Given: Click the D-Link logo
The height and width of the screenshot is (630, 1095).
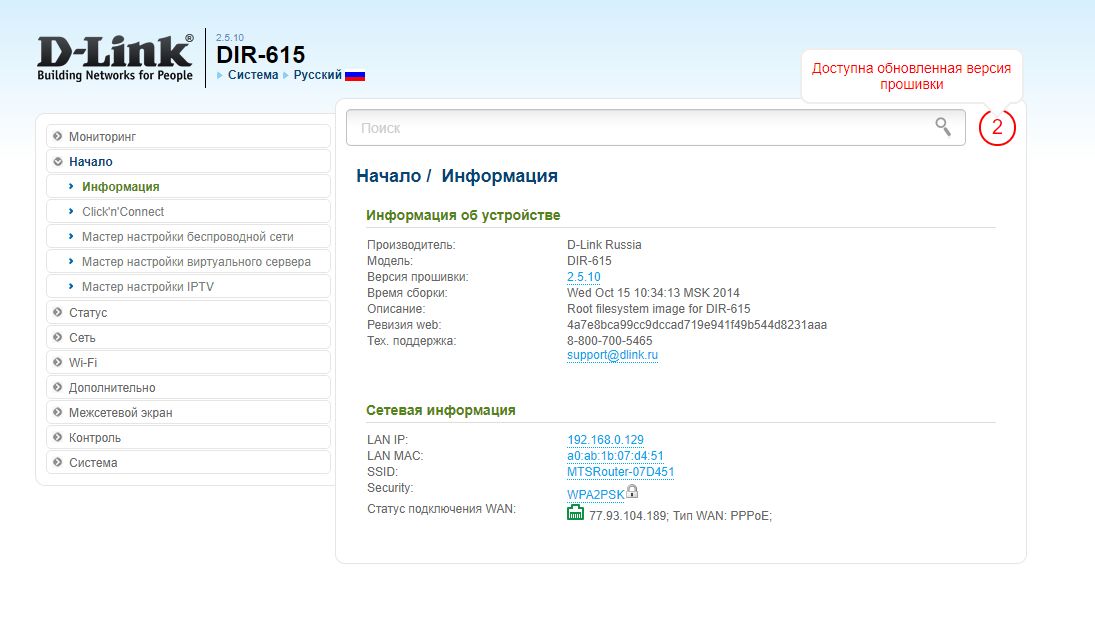Looking at the screenshot, I should (x=115, y=58).
